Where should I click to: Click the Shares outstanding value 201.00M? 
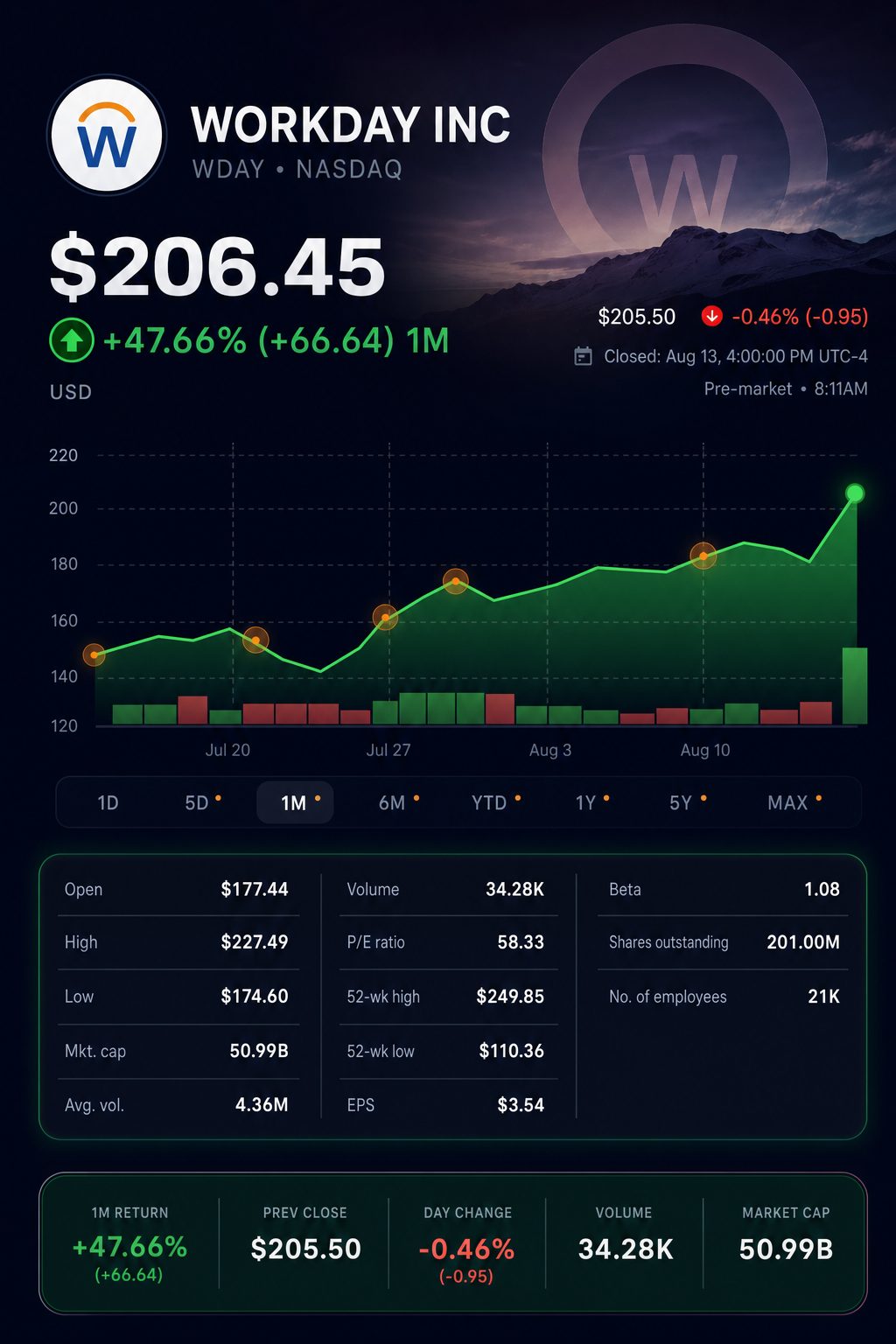click(803, 942)
